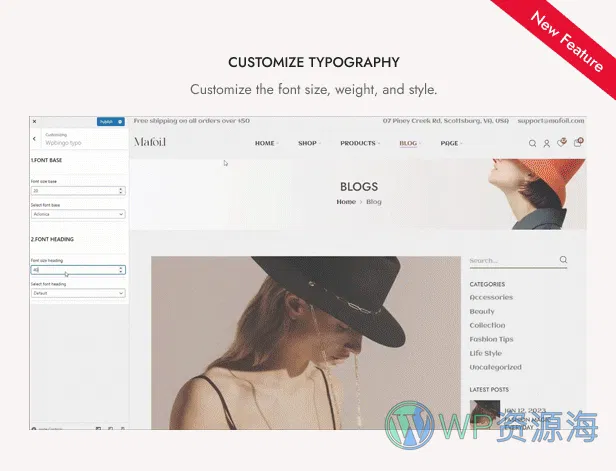Open the header search magnifier icon

pos(532,143)
